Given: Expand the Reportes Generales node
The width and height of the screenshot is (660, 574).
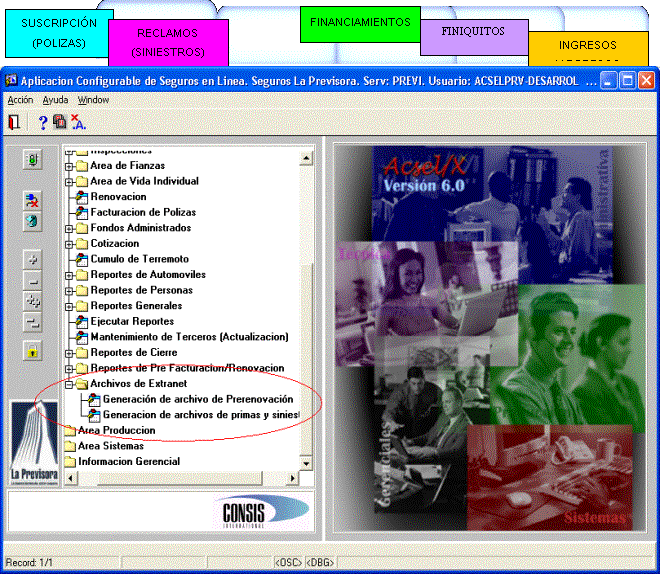Looking at the screenshot, I should click(x=69, y=307).
